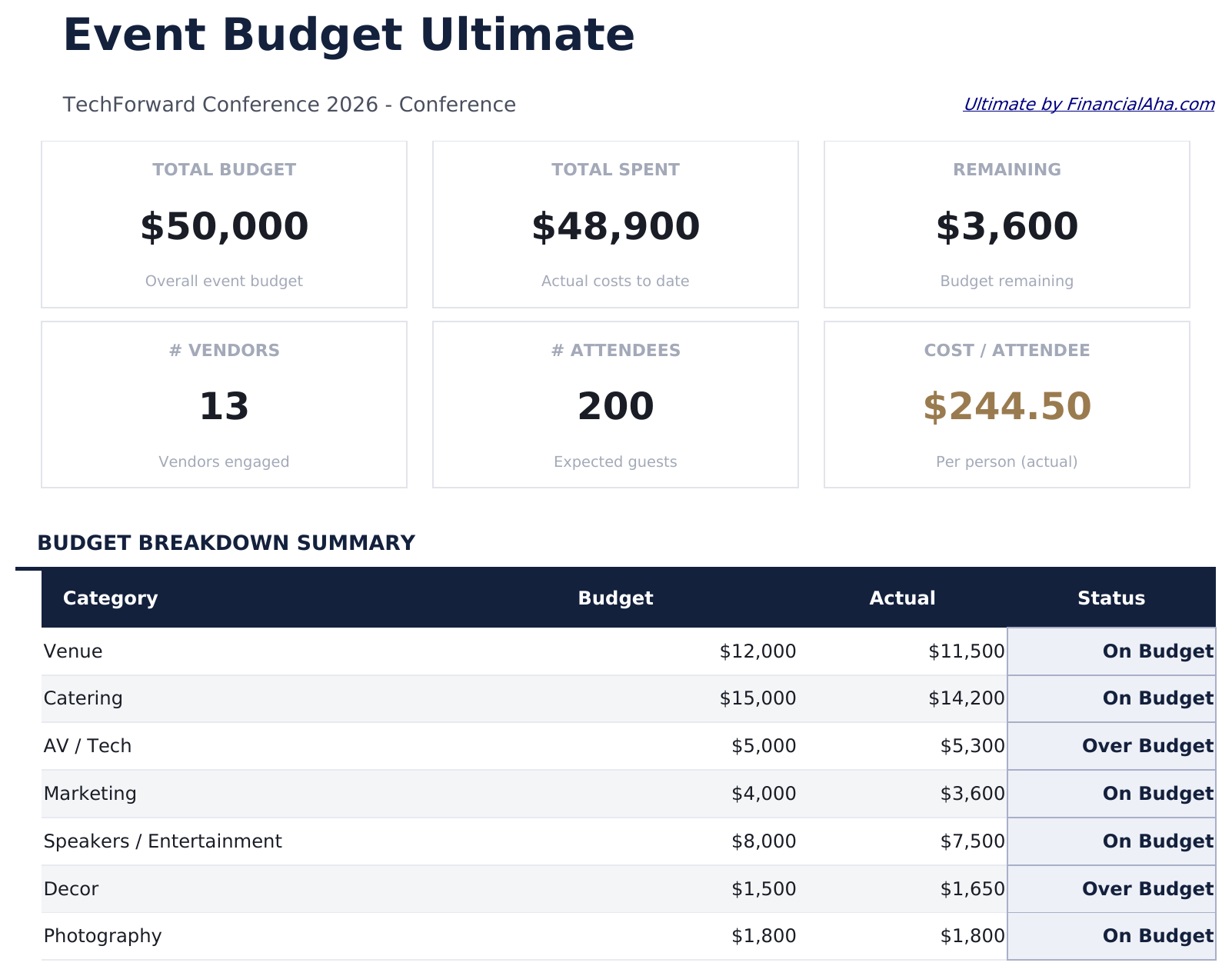Click the TechForward Conference 2026 subtitle

pyautogui.click(x=290, y=105)
